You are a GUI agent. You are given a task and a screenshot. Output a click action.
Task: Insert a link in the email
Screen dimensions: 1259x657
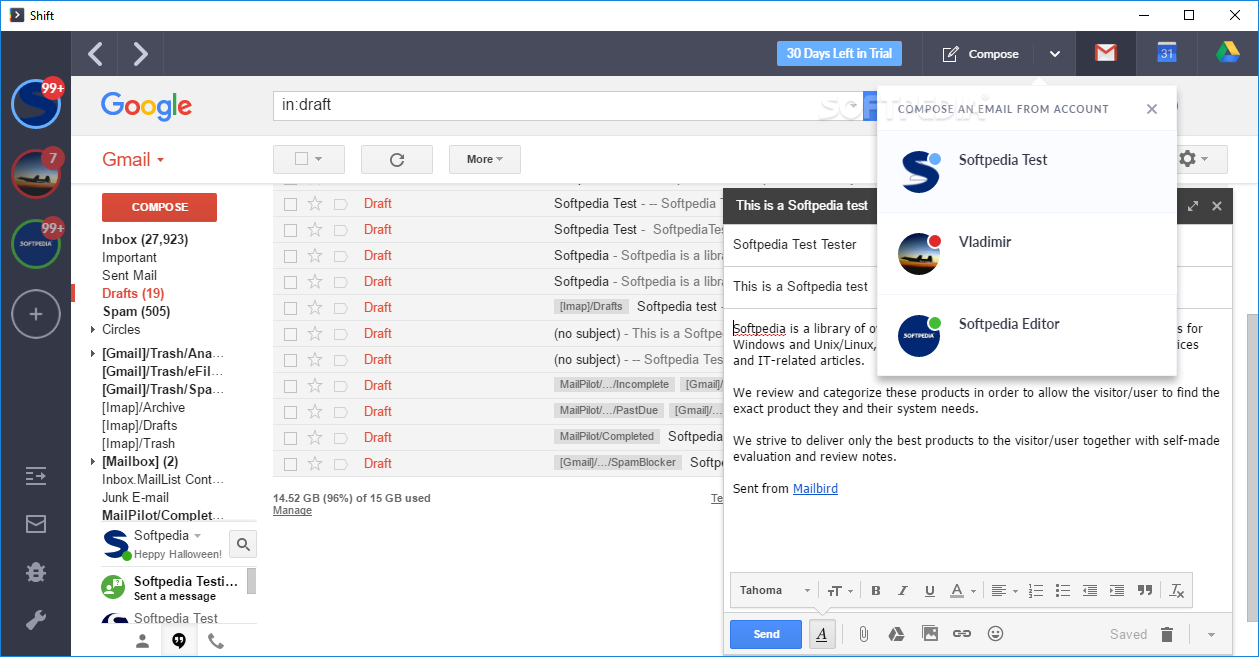click(962, 634)
